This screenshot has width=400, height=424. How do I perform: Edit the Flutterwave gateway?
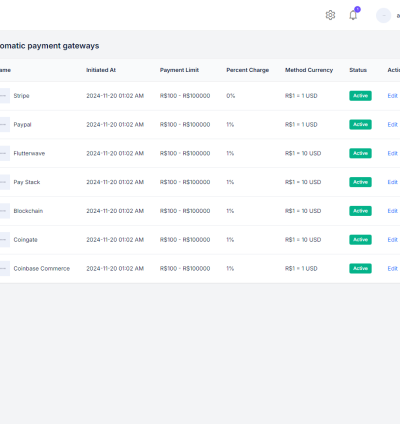tap(392, 153)
